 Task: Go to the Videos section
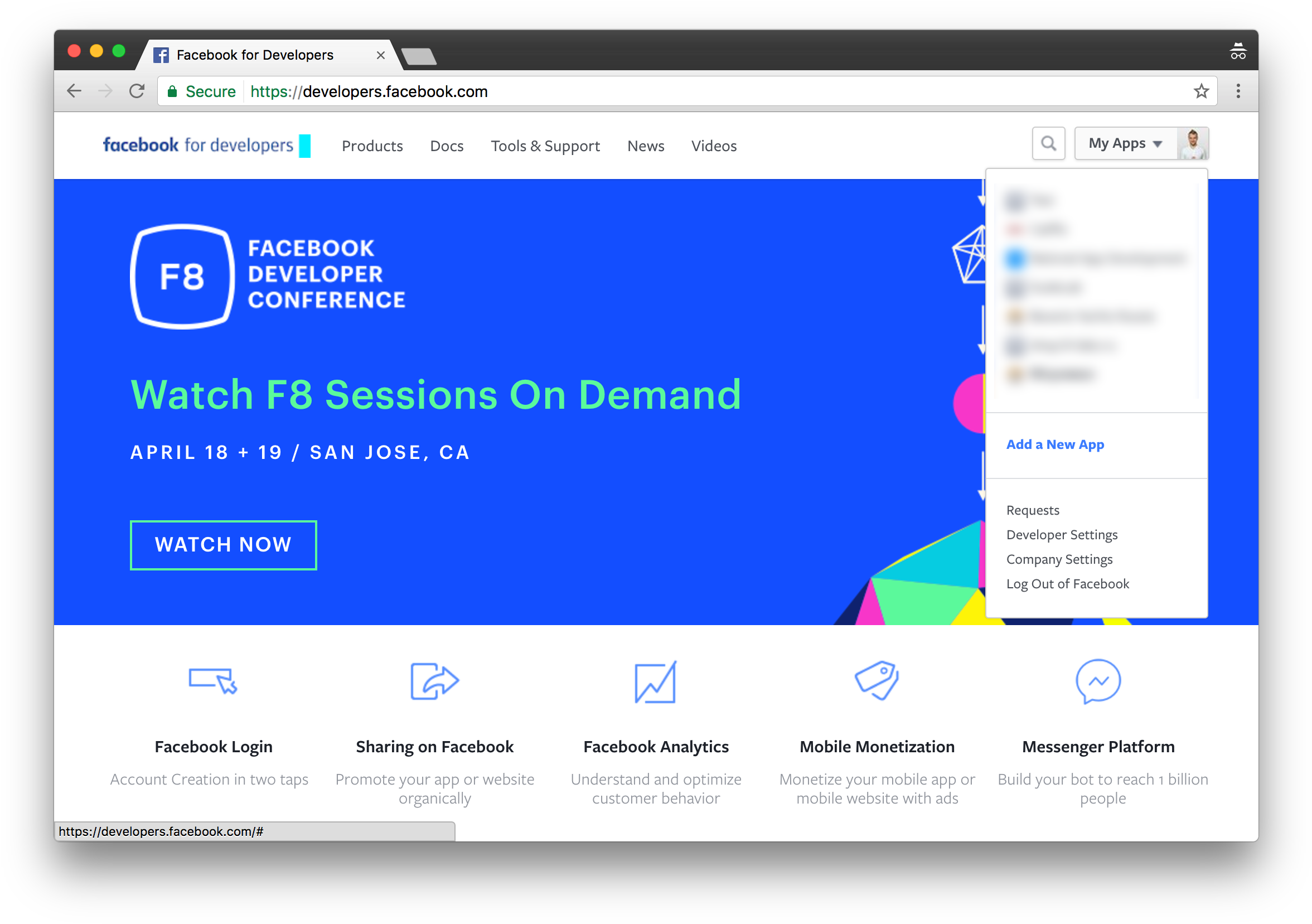coord(714,146)
